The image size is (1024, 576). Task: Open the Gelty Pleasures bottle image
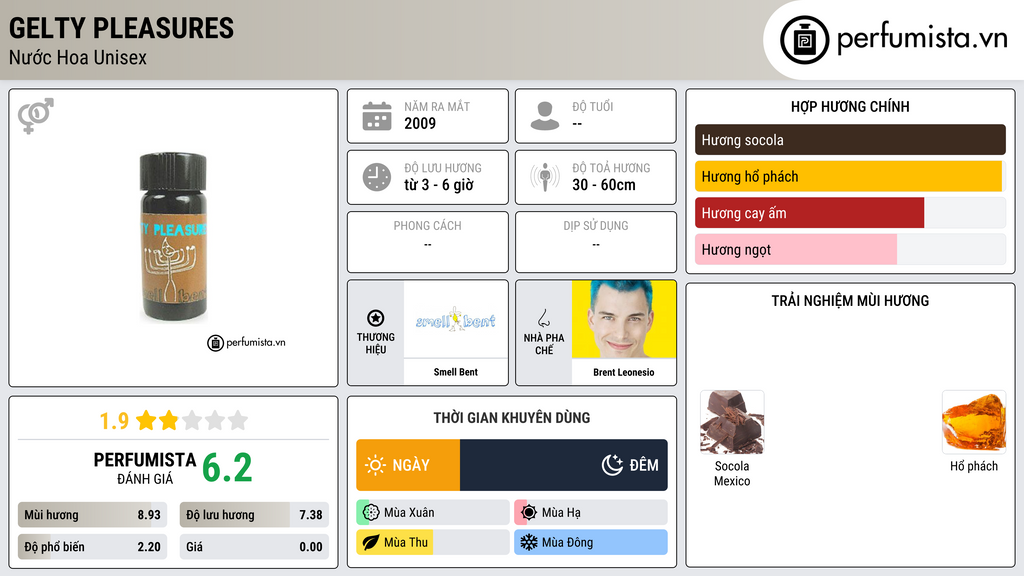(x=173, y=237)
